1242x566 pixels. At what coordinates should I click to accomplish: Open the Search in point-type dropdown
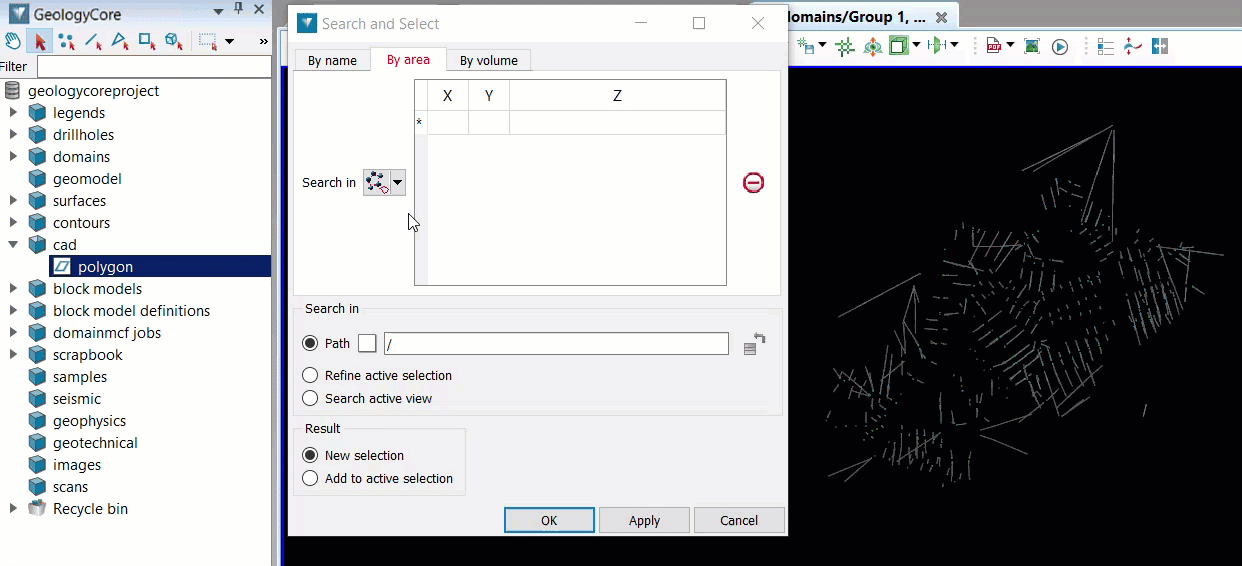tap(398, 182)
